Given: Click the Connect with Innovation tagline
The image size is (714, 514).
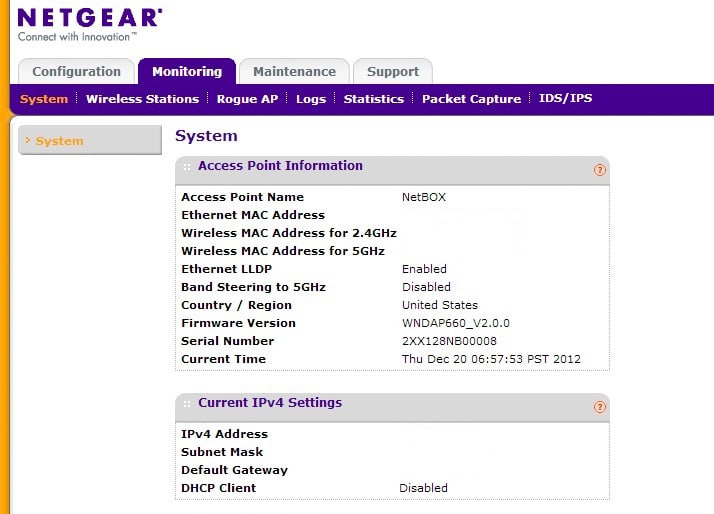Looking at the screenshot, I should pyautogui.click(x=77, y=37).
